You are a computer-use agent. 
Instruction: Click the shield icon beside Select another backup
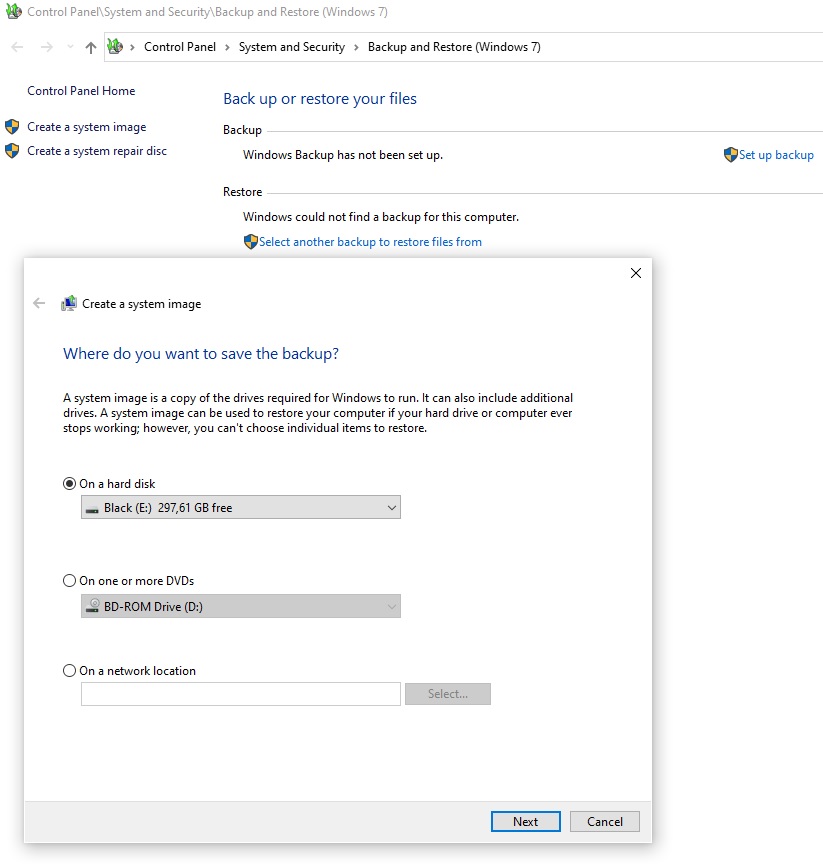[x=251, y=242]
